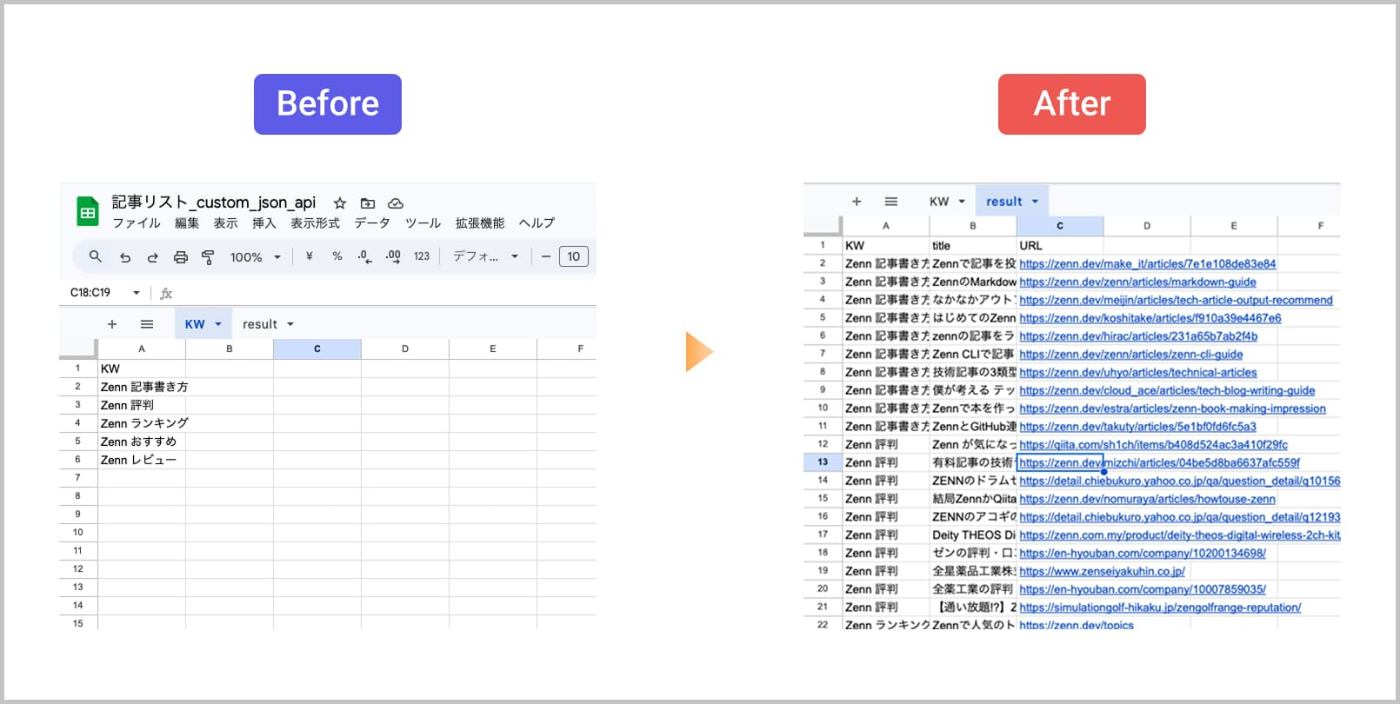Increase decimal places icon
Image resolution: width=1400 pixels, height=704 pixels.
(393, 257)
